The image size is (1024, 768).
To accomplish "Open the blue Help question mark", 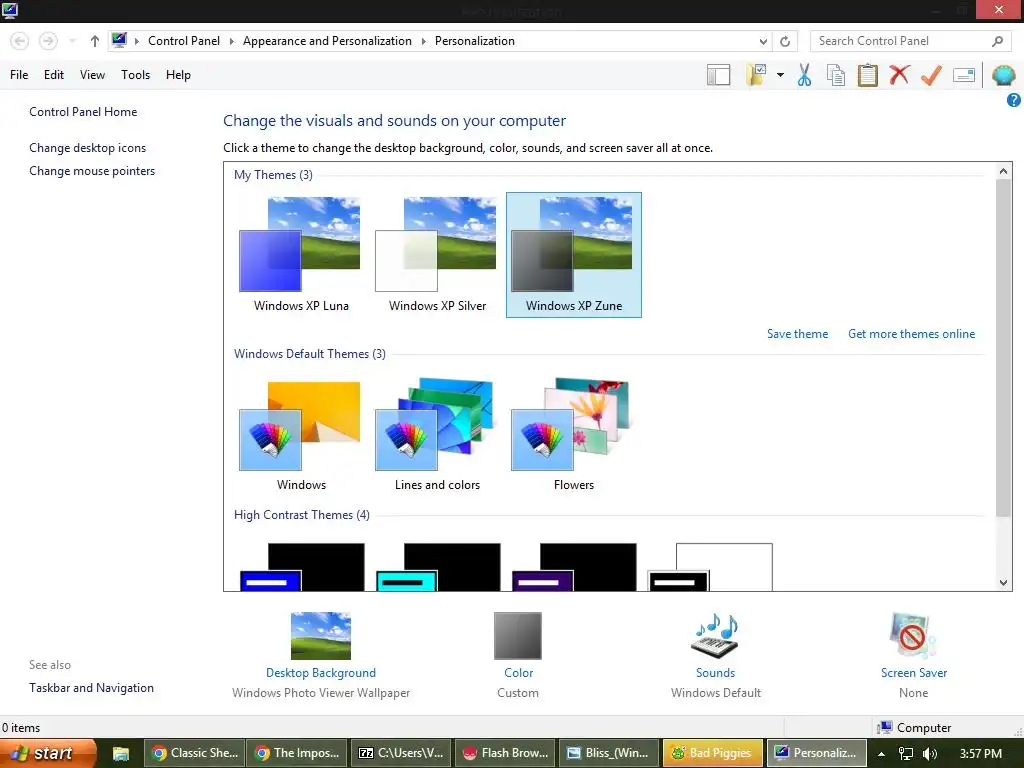I will [x=1014, y=100].
